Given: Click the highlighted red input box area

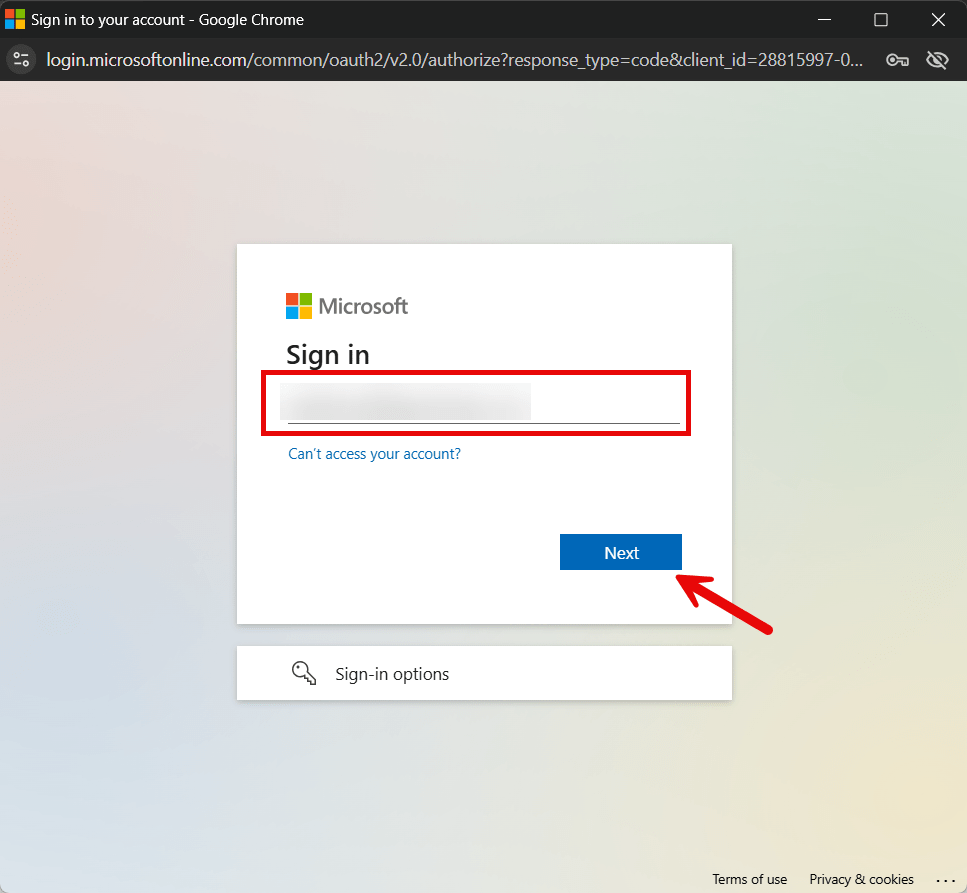Looking at the screenshot, I should pyautogui.click(x=476, y=403).
